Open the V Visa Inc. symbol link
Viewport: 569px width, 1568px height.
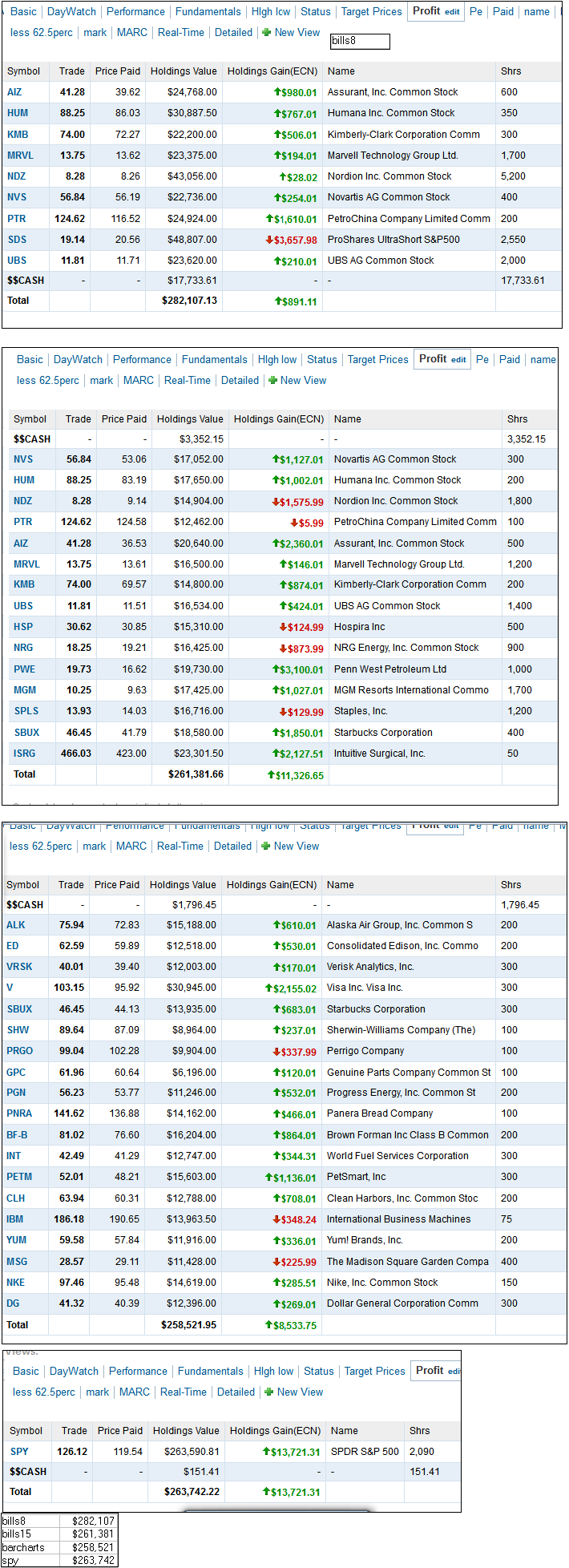click(10, 987)
